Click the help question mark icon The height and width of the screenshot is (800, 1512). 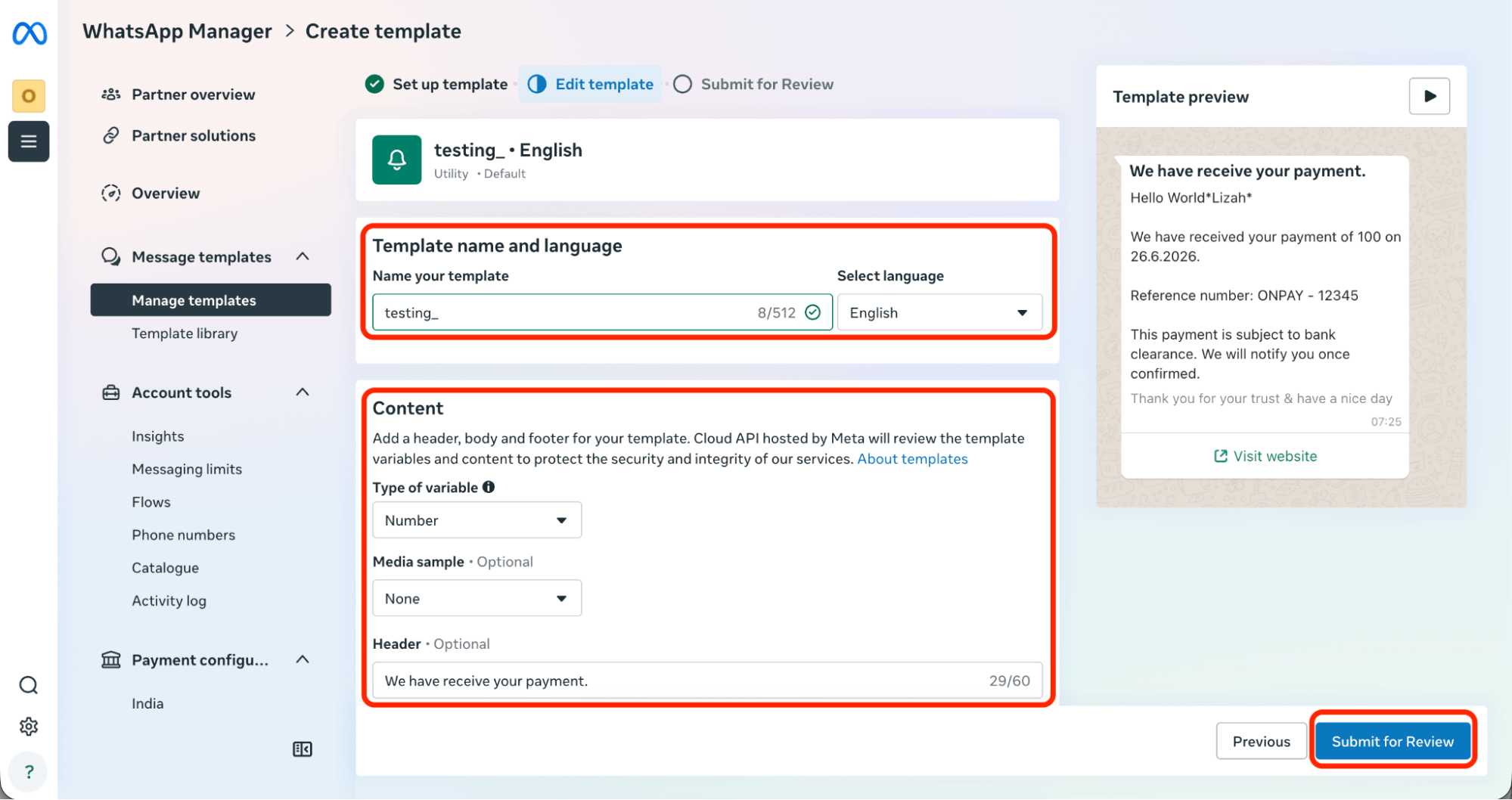(x=29, y=771)
